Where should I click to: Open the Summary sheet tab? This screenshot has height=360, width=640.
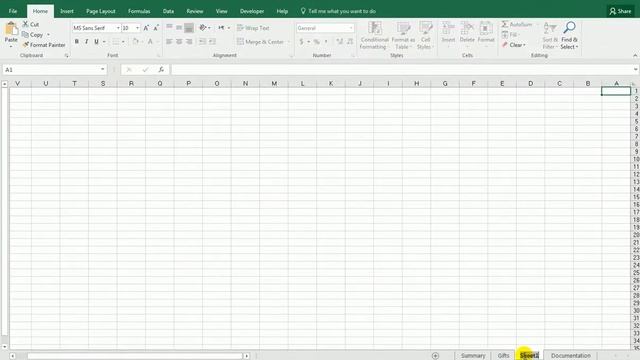(473, 356)
